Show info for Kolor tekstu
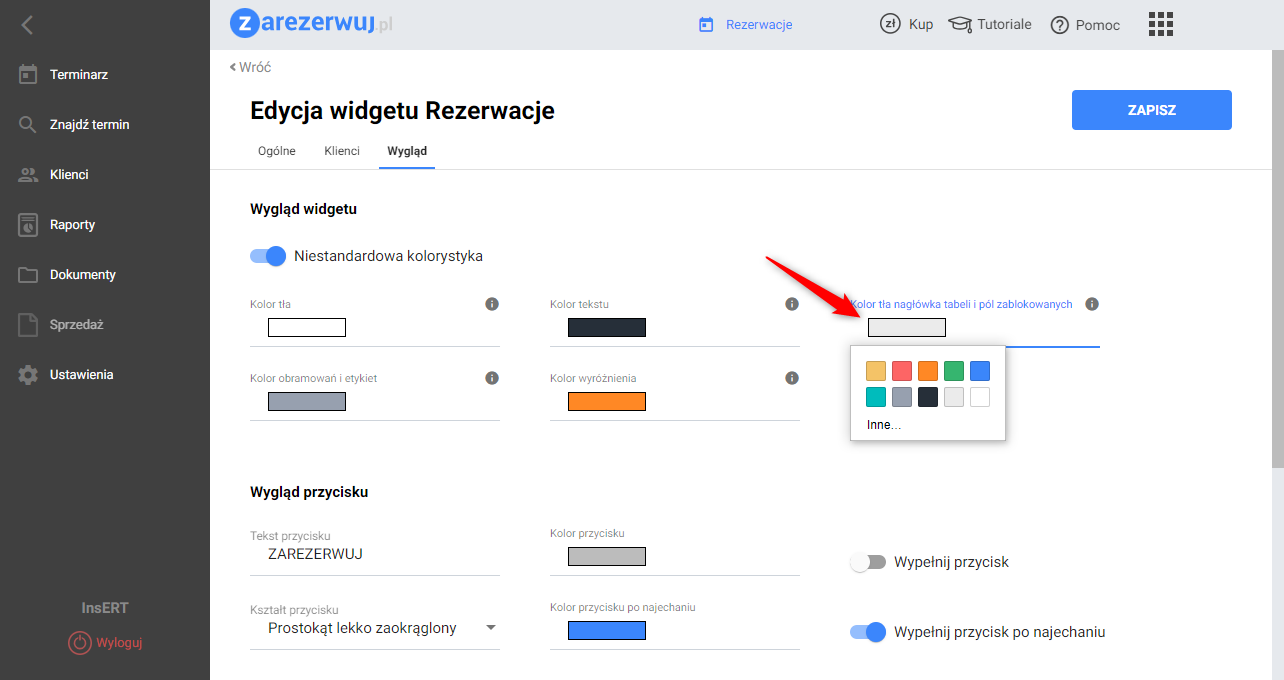 pos(792,304)
